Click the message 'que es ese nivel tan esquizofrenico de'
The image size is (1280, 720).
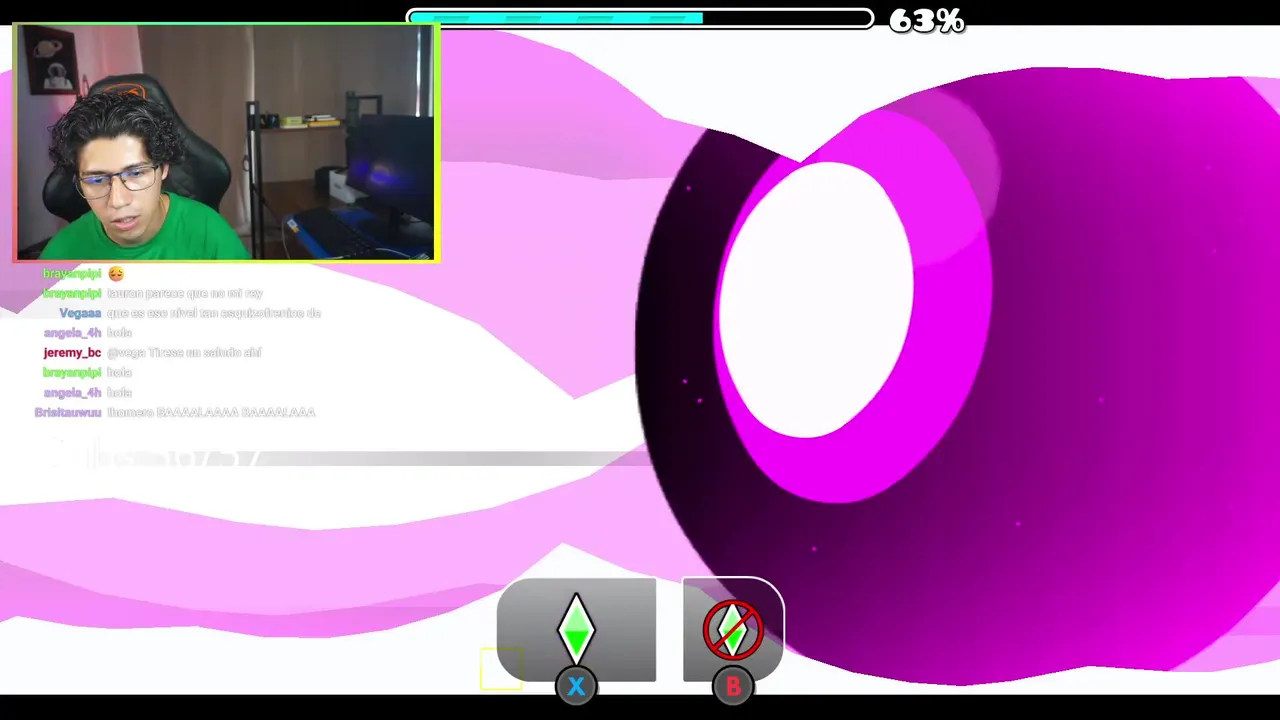(x=214, y=313)
